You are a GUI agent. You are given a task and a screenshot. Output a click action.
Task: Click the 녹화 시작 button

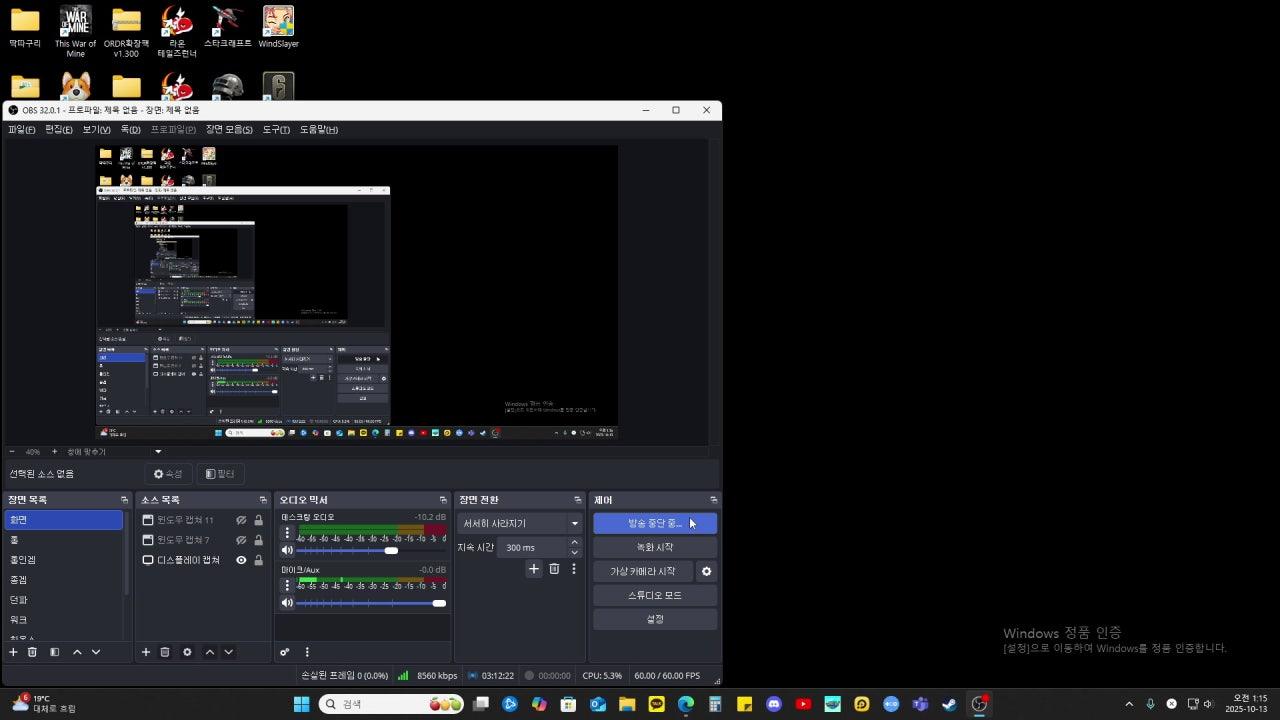655,547
